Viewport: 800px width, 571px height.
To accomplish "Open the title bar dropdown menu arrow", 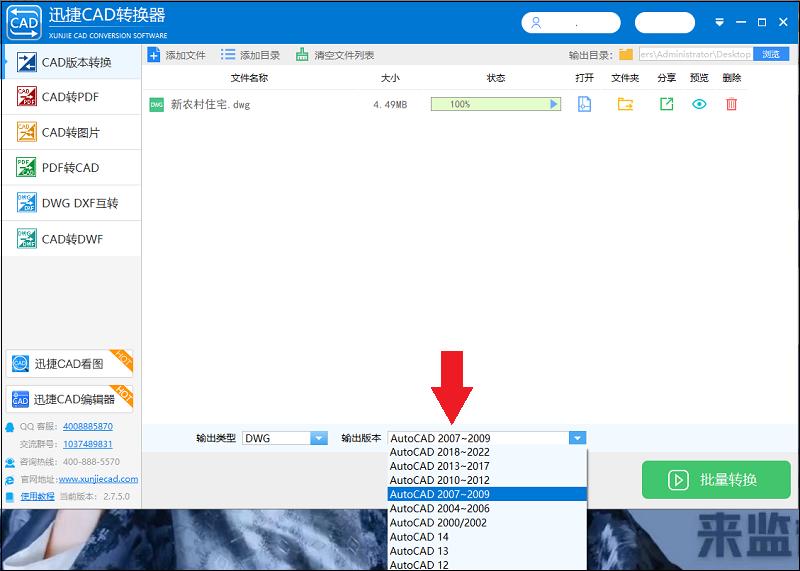I will pos(719,22).
